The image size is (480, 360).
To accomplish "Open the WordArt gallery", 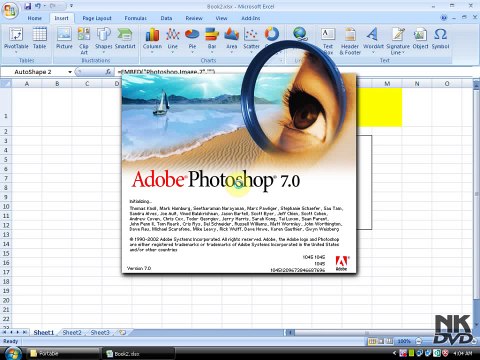I will [373, 40].
